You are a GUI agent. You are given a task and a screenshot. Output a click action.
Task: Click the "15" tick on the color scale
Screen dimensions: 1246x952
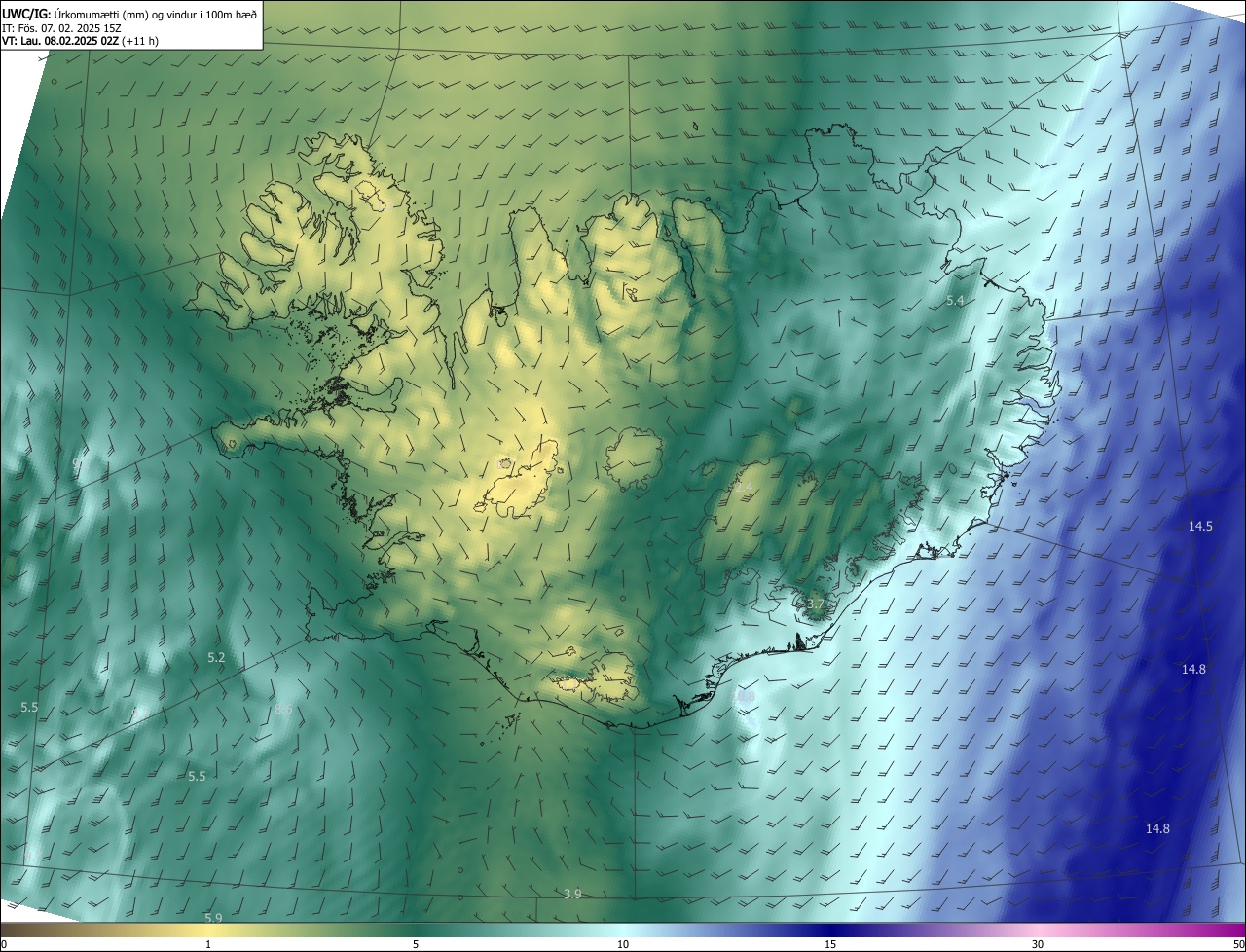pyautogui.click(x=830, y=944)
